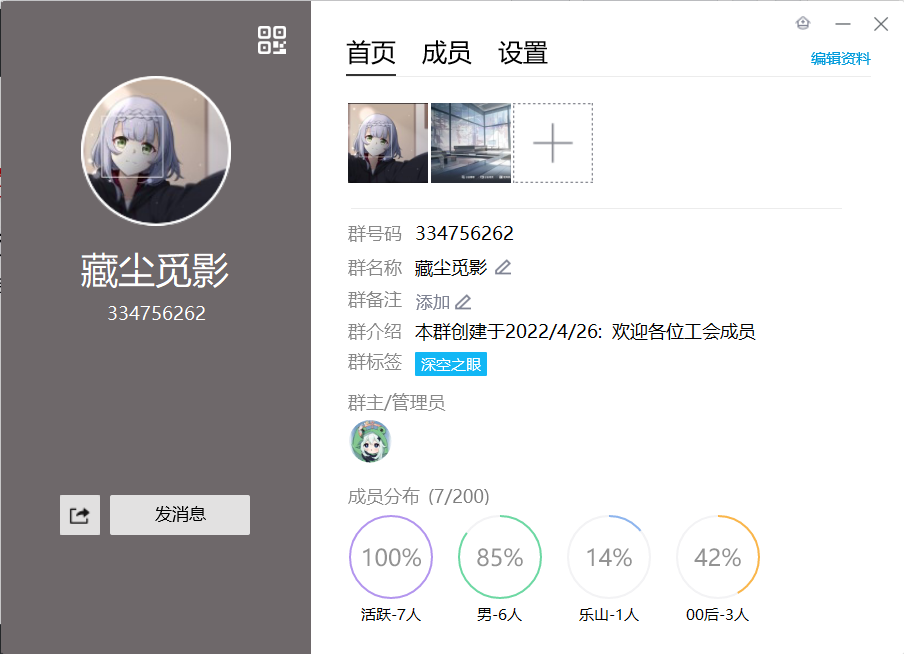The width and height of the screenshot is (904, 654).
Task: Click the pencil icon beside 添加 remark
Action: click(463, 302)
